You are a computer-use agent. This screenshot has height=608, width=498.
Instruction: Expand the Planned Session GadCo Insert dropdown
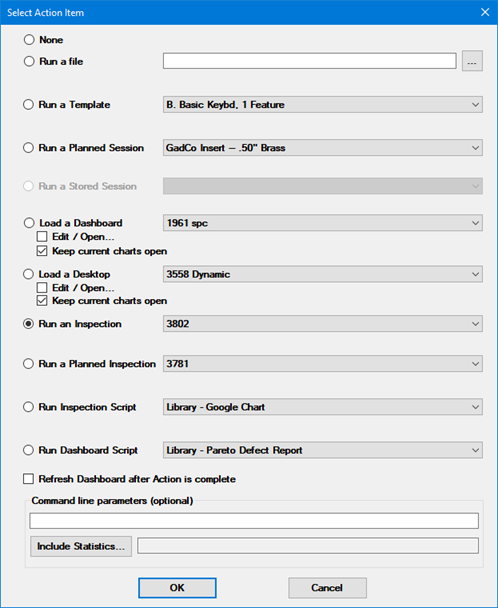point(323,148)
